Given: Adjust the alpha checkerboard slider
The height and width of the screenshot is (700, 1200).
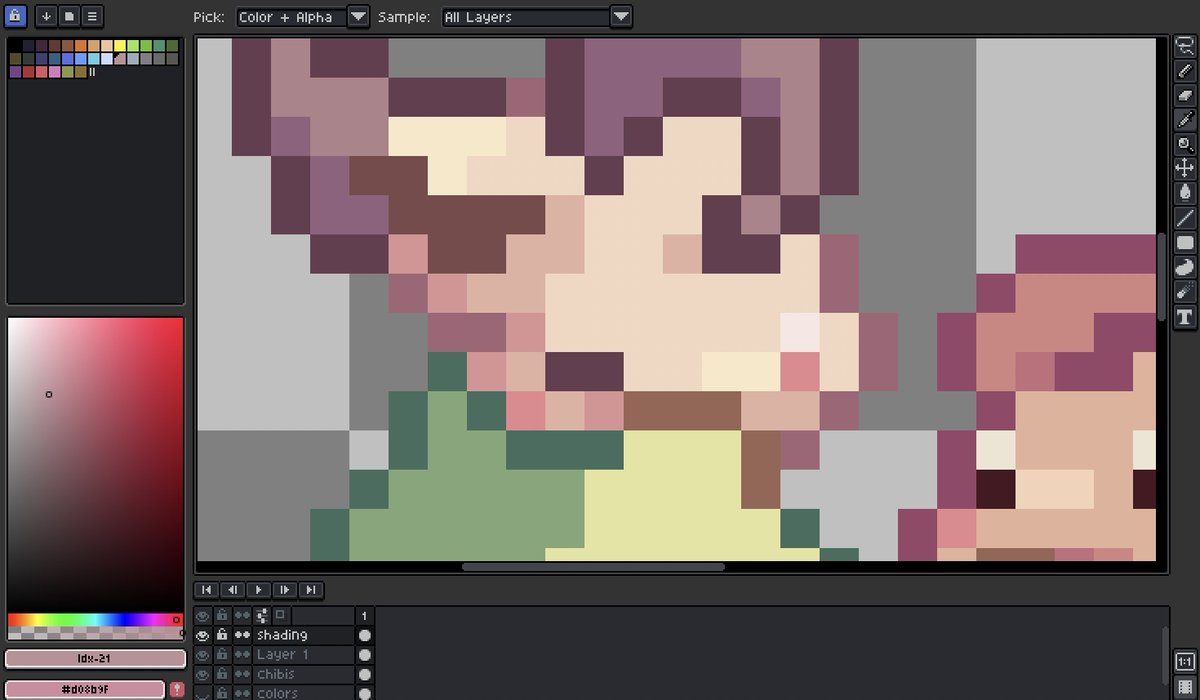Looking at the screenshot, I should (95, 633).
